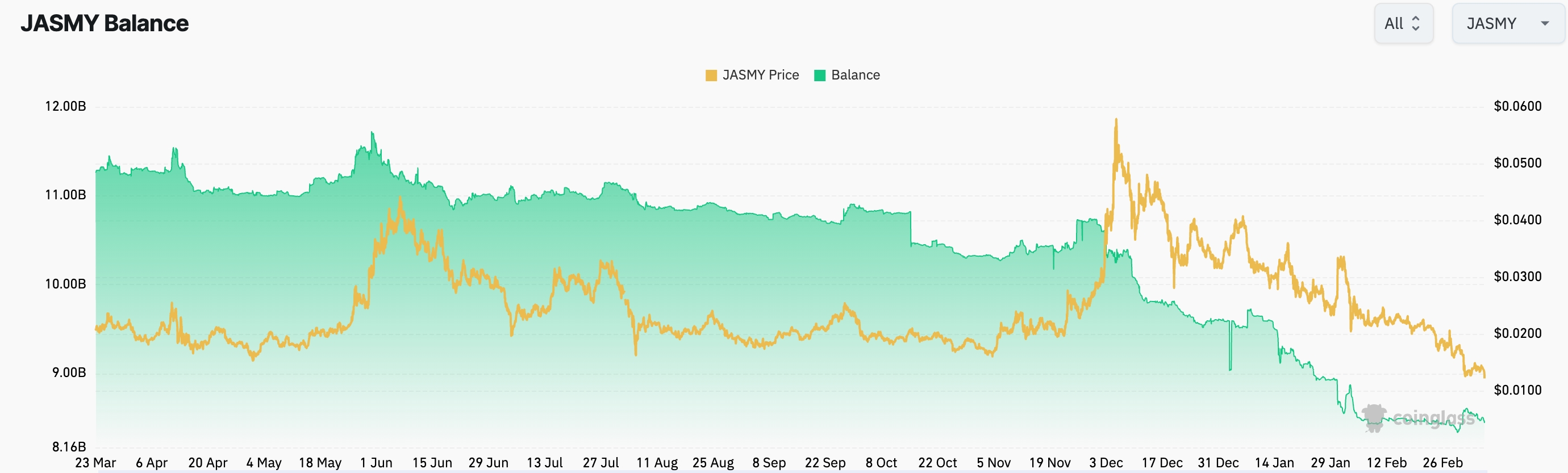Click the coinglass watermark logo icon
Screen dimensions: 1568x473
(1373, 418)
